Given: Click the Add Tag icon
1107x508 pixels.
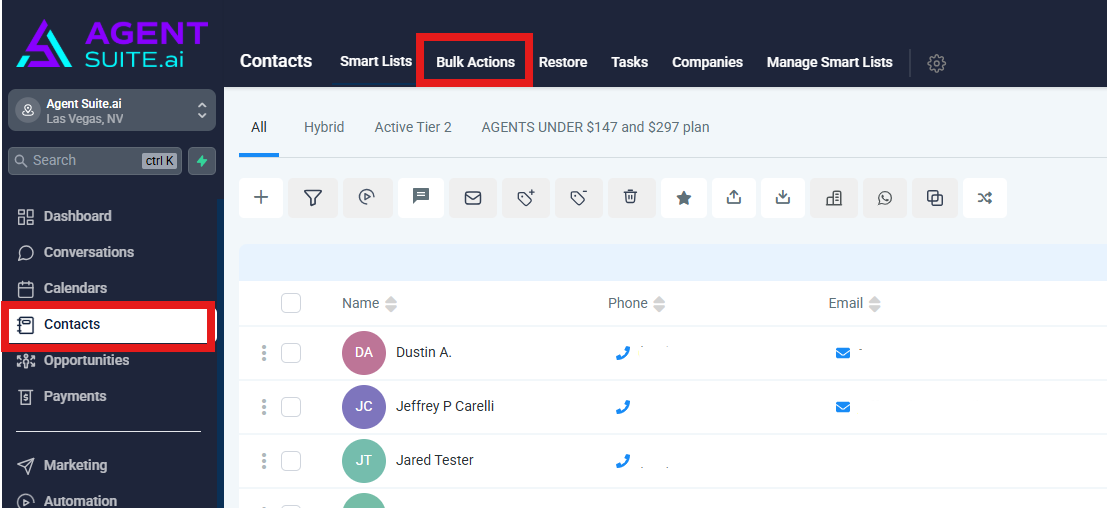Looking at the screenshot, I should point(526,198).
